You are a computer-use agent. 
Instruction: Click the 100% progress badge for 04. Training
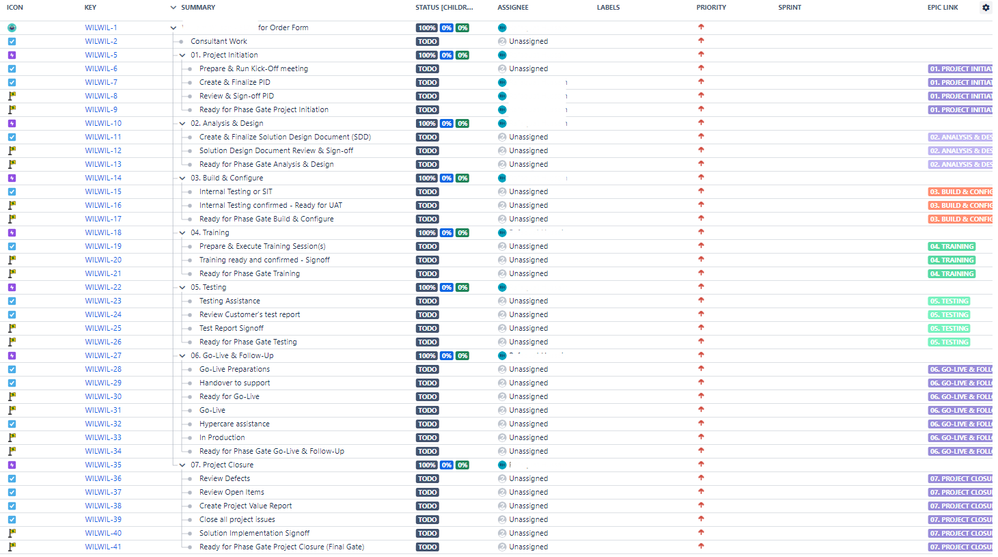pos(427,233)
